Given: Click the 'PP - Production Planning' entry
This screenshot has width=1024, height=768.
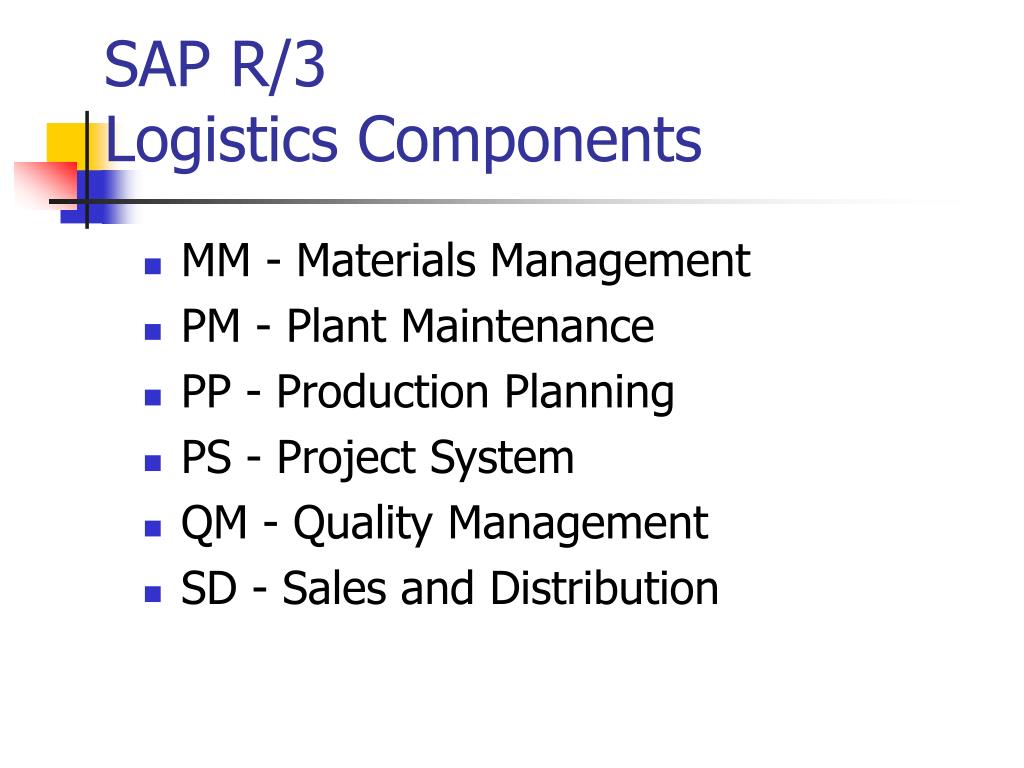Looking at the screenshot, I should click(428, 393).
